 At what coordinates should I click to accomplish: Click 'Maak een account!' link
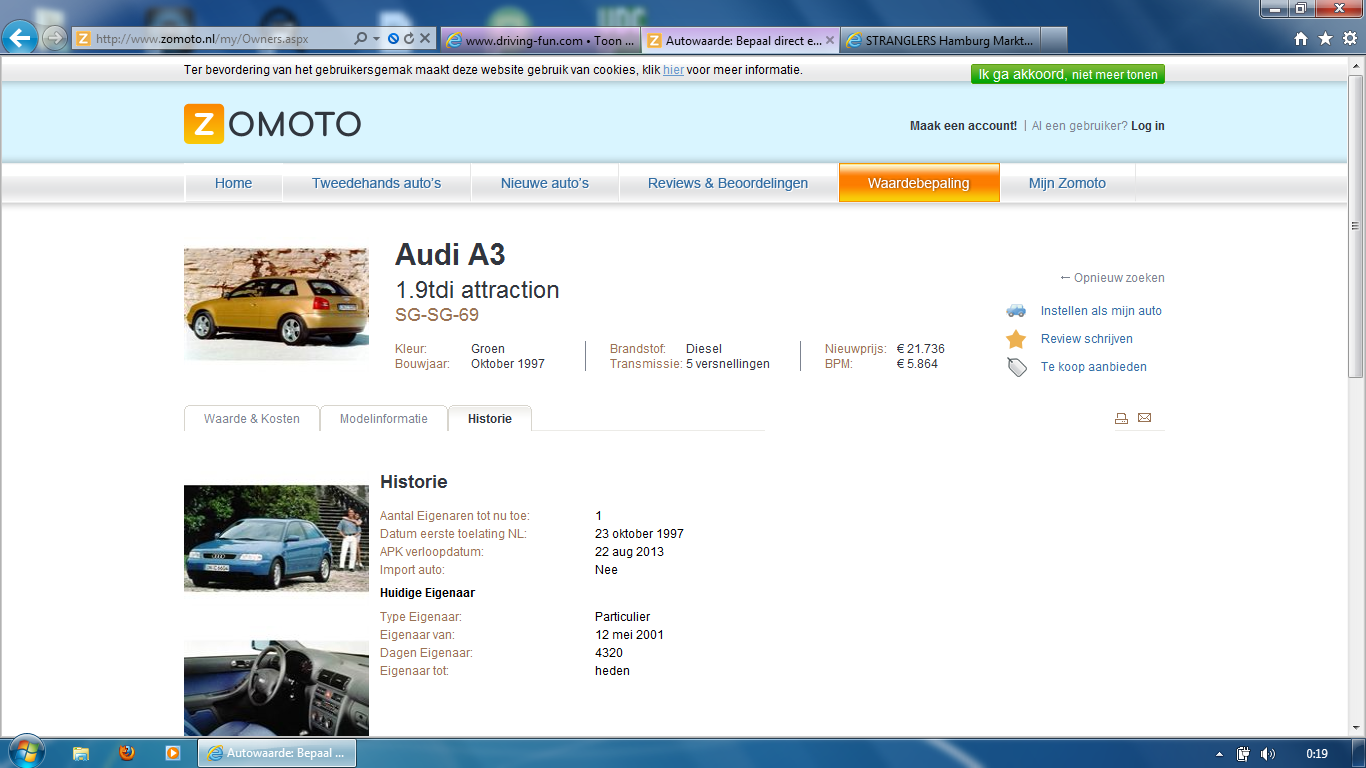click(x=963, y=126)
